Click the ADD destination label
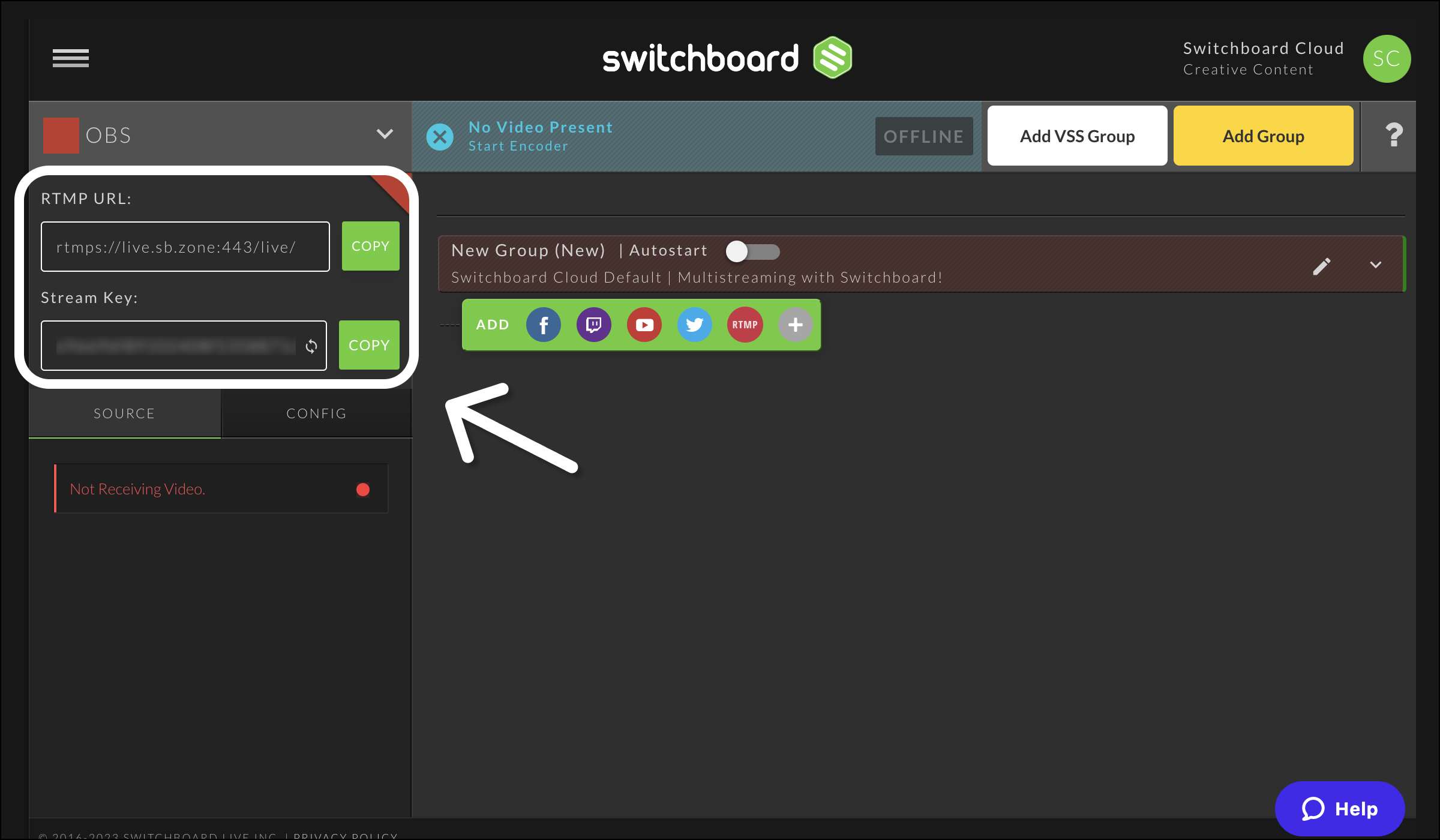Screen dimensions: 1440x840 493,325
